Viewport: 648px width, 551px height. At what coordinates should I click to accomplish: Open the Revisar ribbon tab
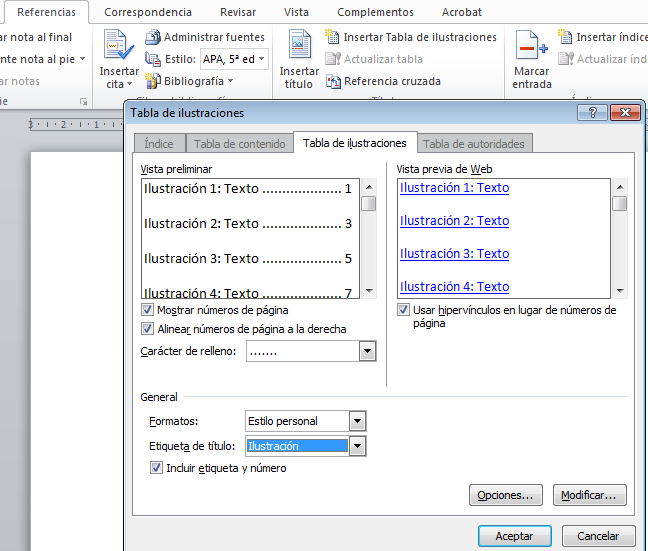pyautogui.click(x=238, y=12)
